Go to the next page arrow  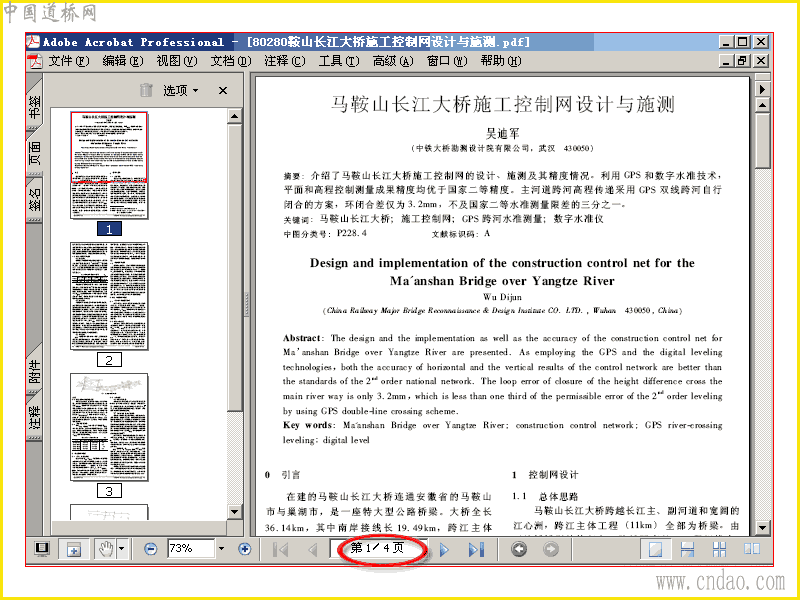point(444,549)
